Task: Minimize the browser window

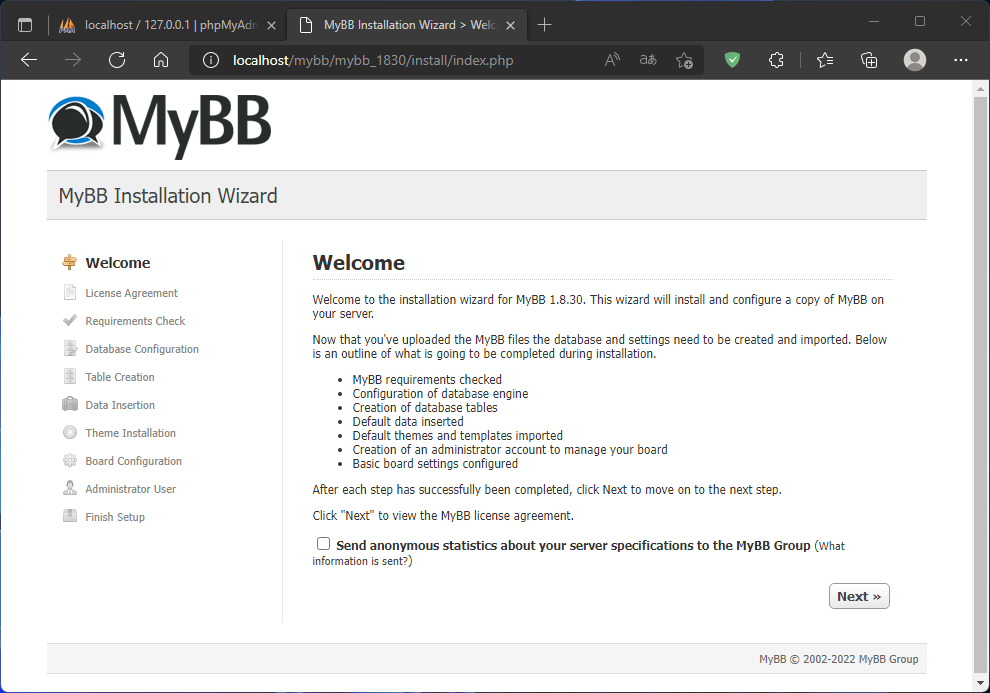Action: (874, 21)
